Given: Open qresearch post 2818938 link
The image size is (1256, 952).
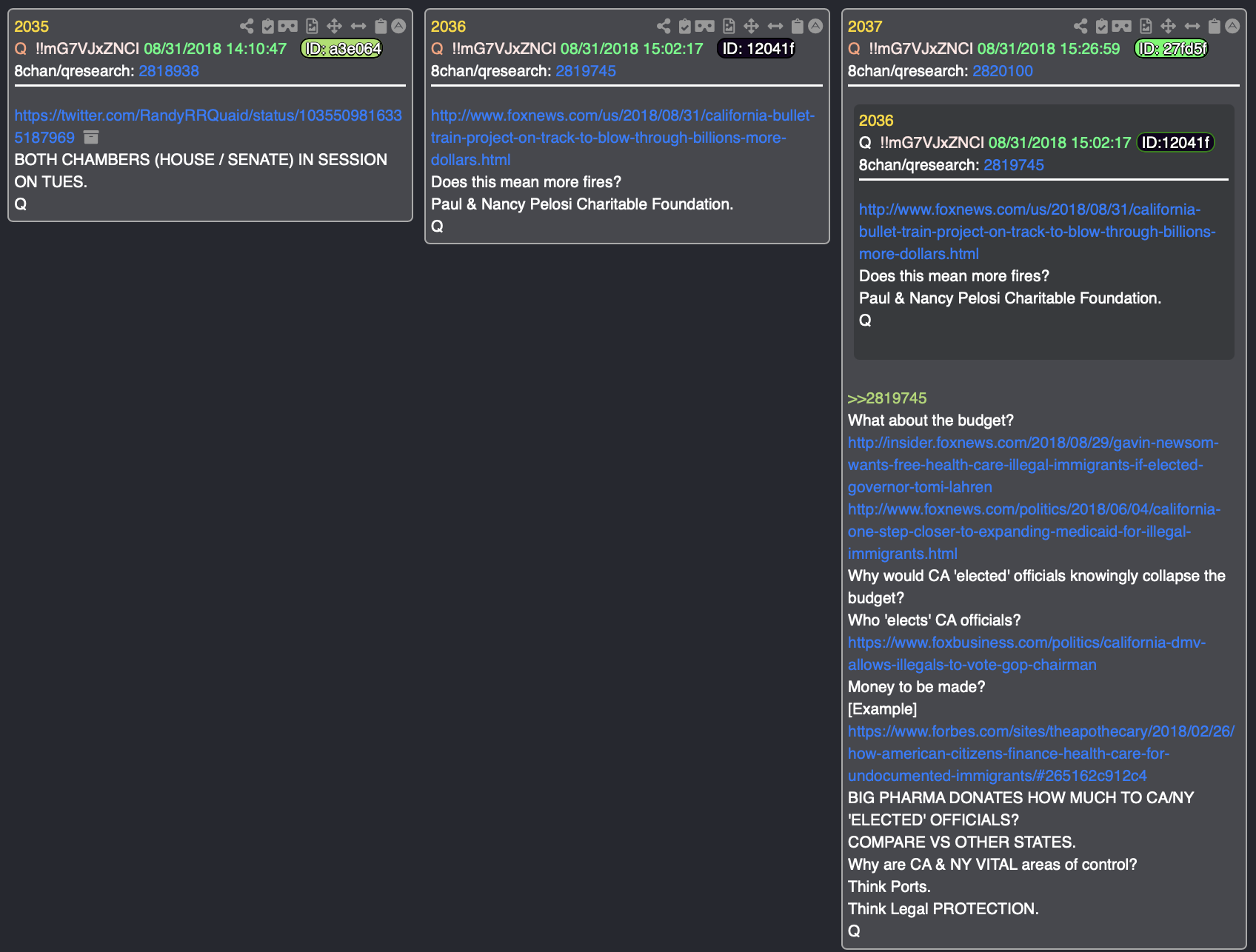Looking at the screenshot, I should pyautogui.click(x=169, y=71).
